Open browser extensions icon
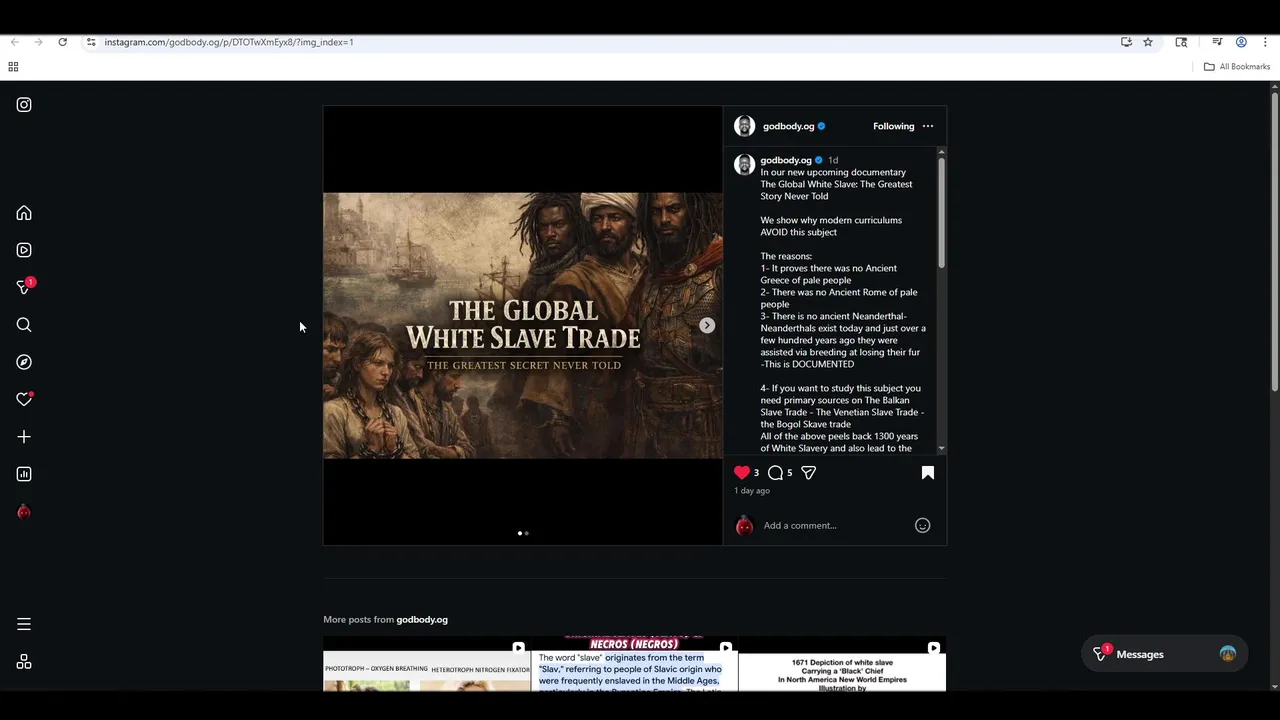 pos(1181,42)
